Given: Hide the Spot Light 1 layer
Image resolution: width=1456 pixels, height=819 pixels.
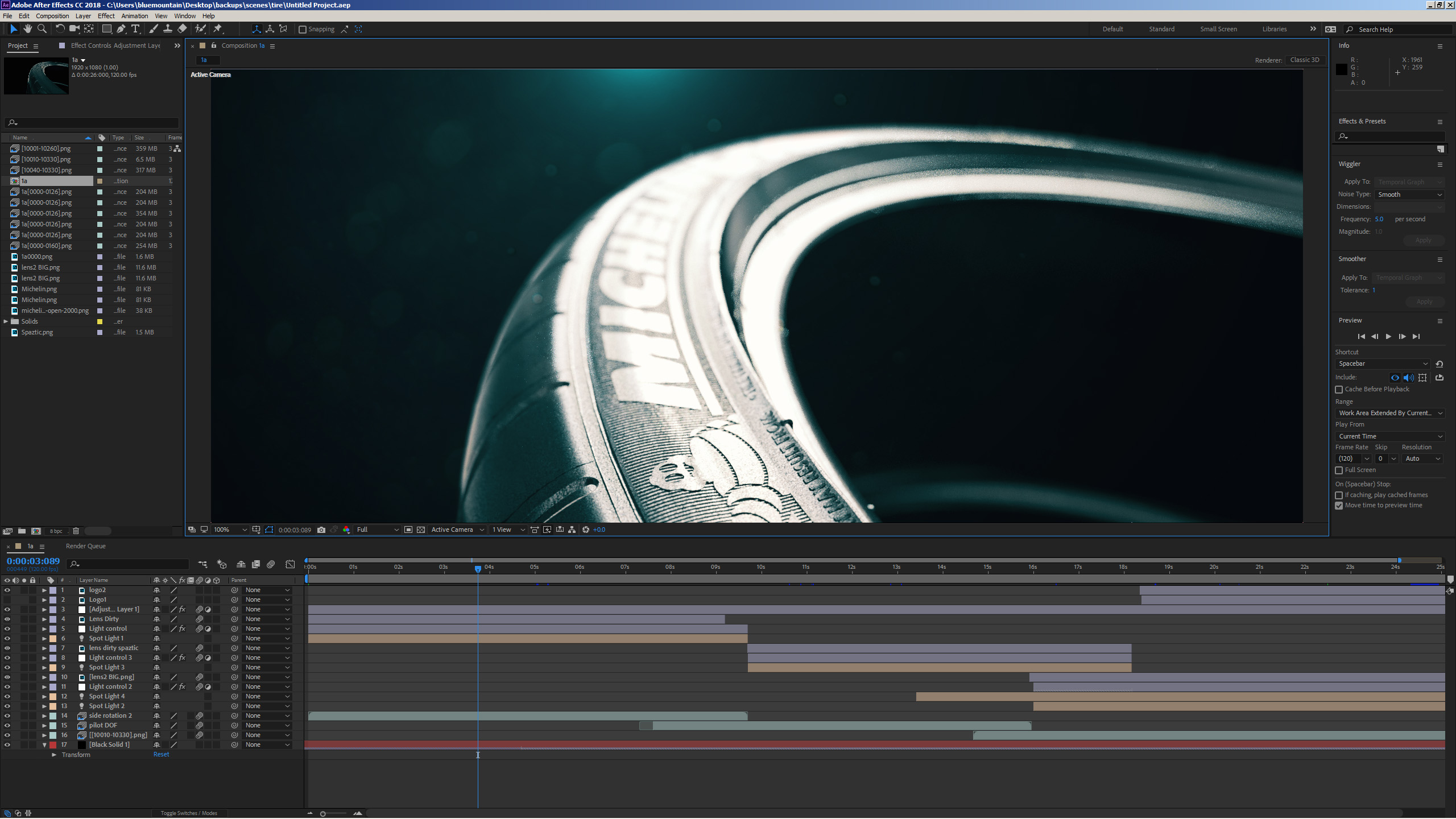Looking at the screenshot, I should (7, 638).
